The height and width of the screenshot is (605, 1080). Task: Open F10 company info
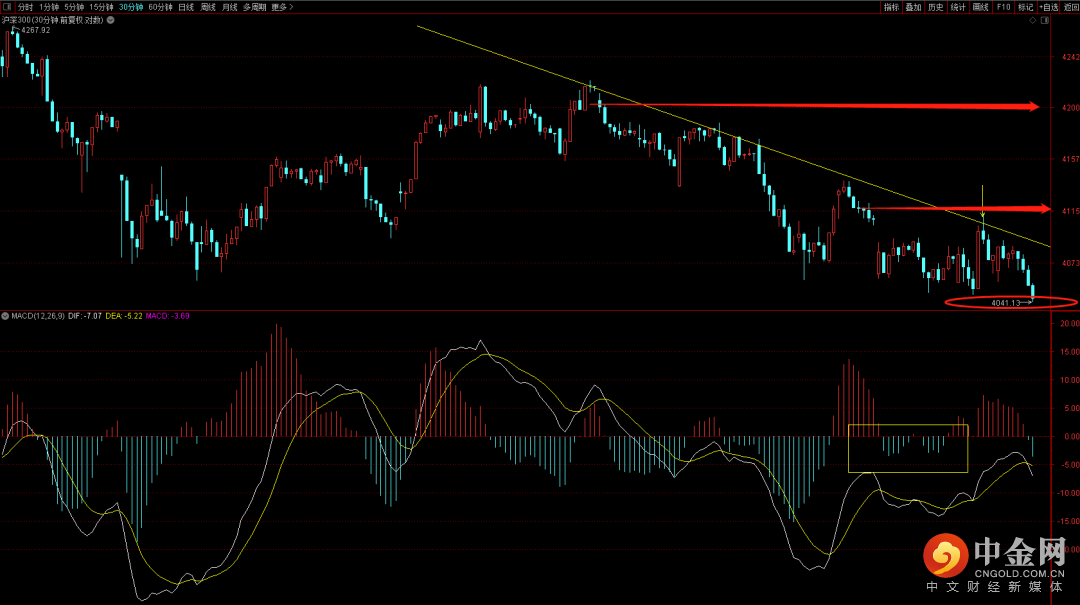point(1004,7)
